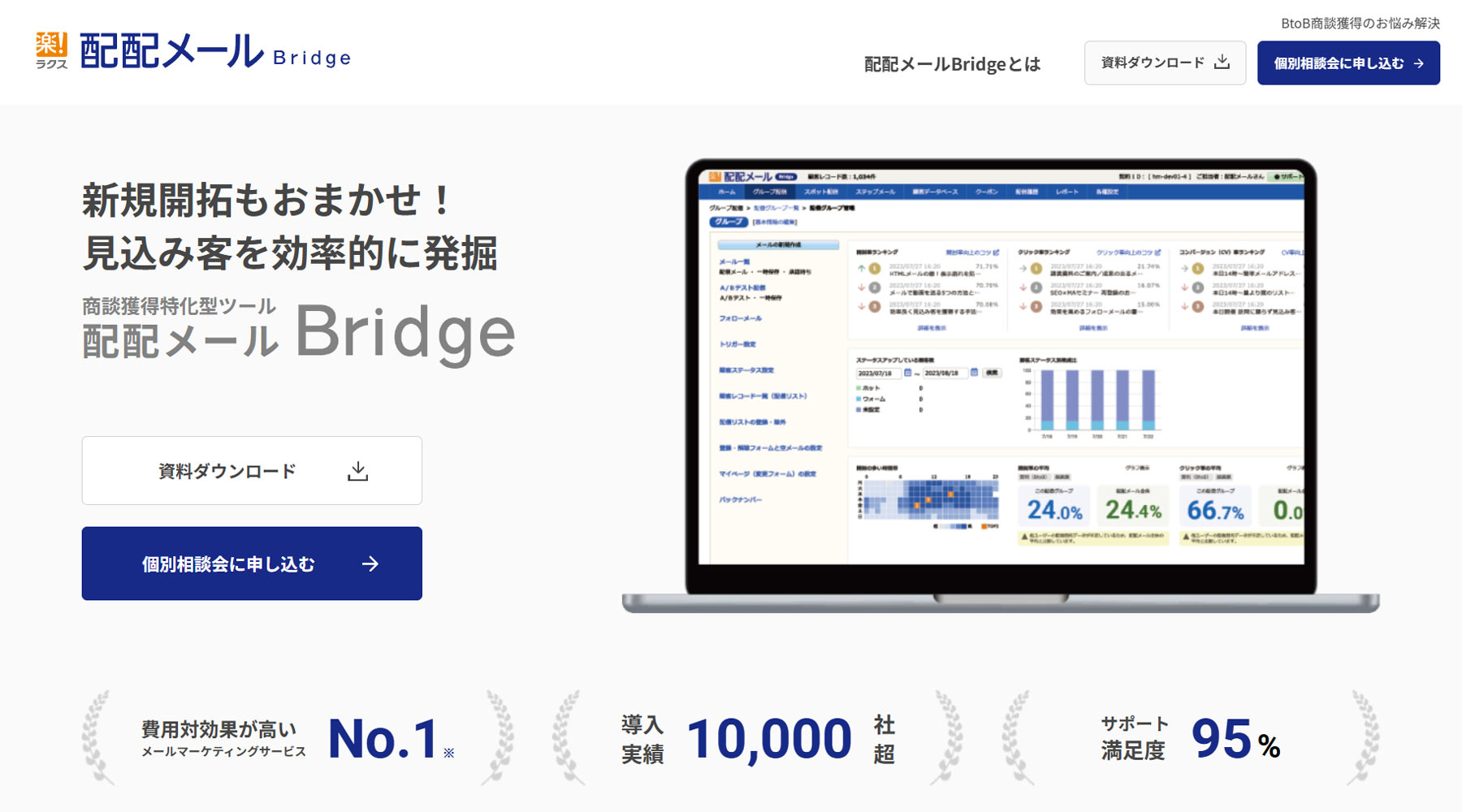Click the サポート満足度 label
The image size is (1462, 812).
[1135, 737]
